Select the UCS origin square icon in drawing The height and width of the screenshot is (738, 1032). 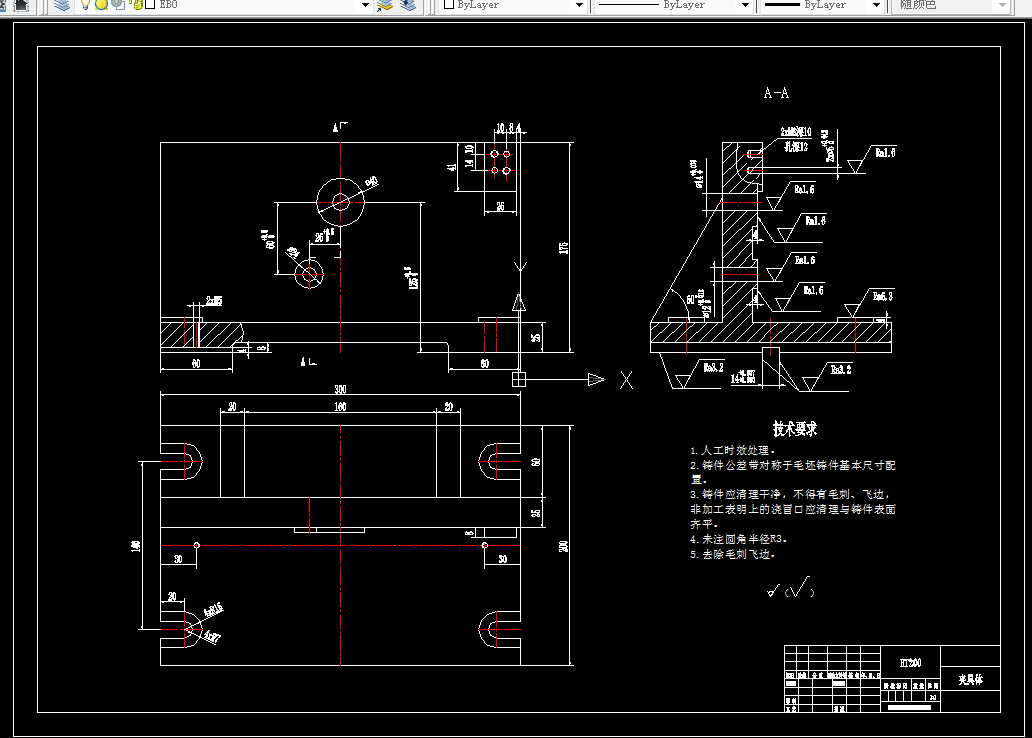point(519,379)
